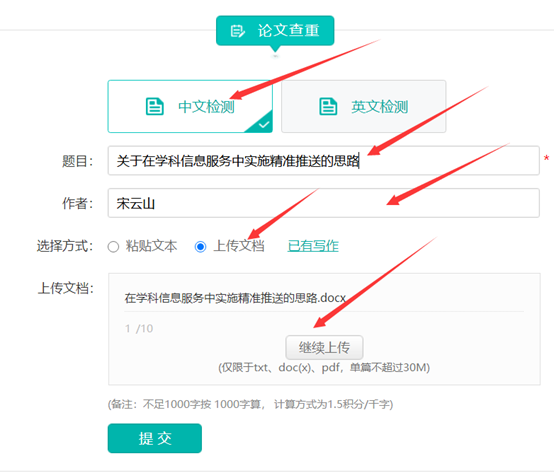Screen dimensions: 554x473
Task: Click the 1/10 upload counter
Action: pos(139,329)
